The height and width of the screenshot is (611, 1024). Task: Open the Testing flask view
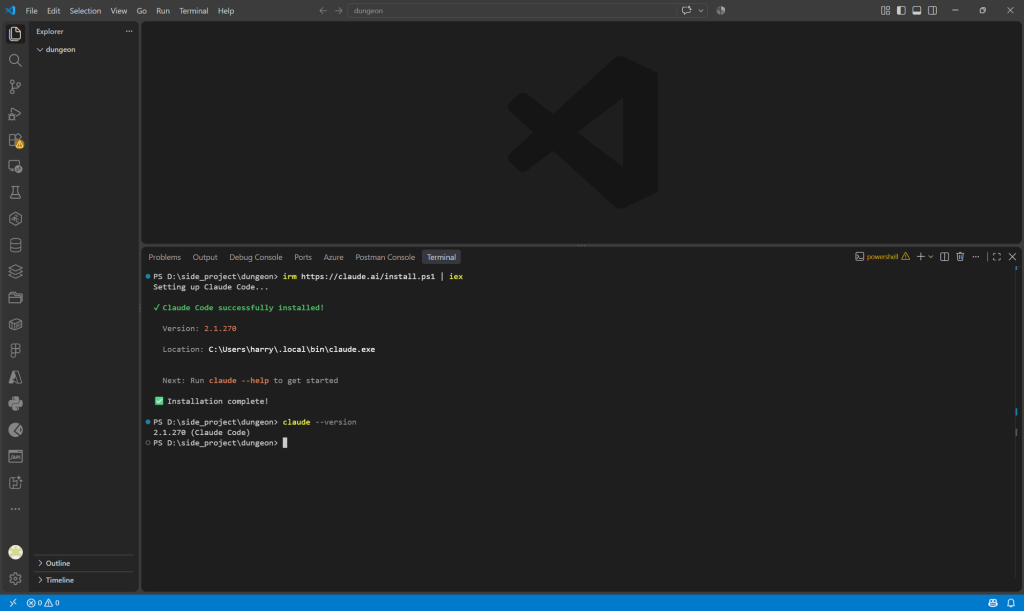[15, 193]
